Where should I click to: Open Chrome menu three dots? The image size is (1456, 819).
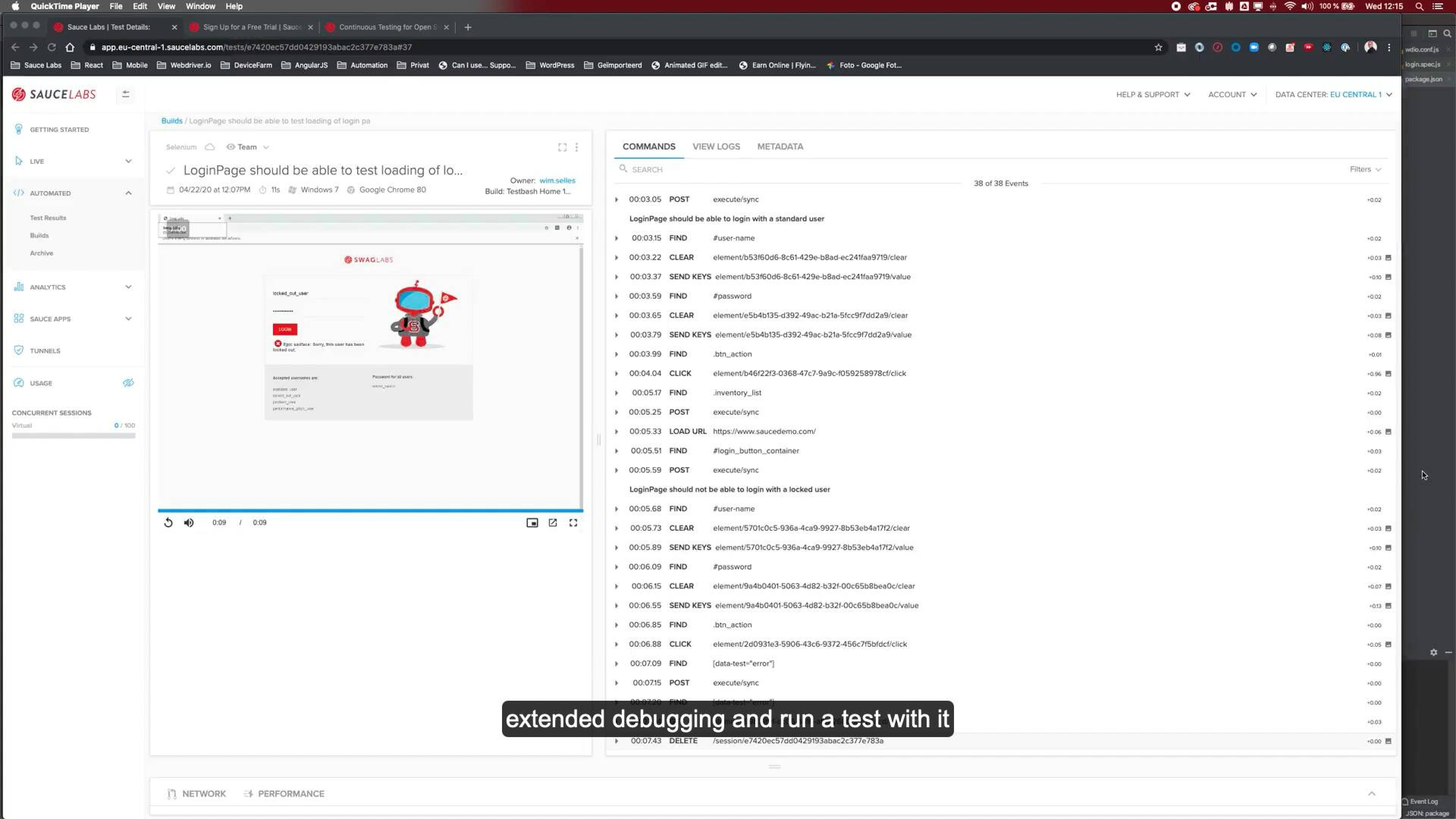(1389, 47)
